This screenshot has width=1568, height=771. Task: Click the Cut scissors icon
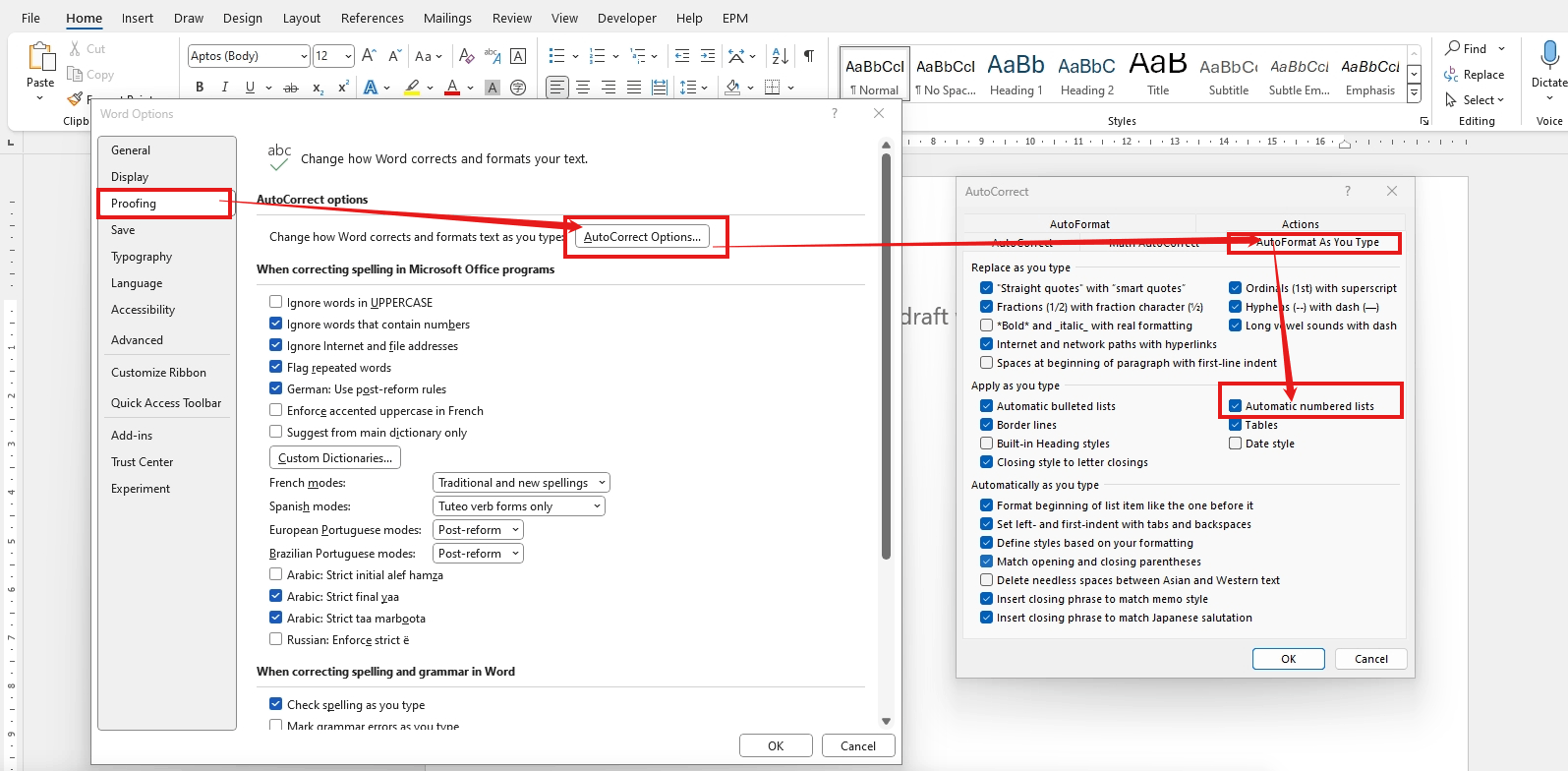[75, 48]
